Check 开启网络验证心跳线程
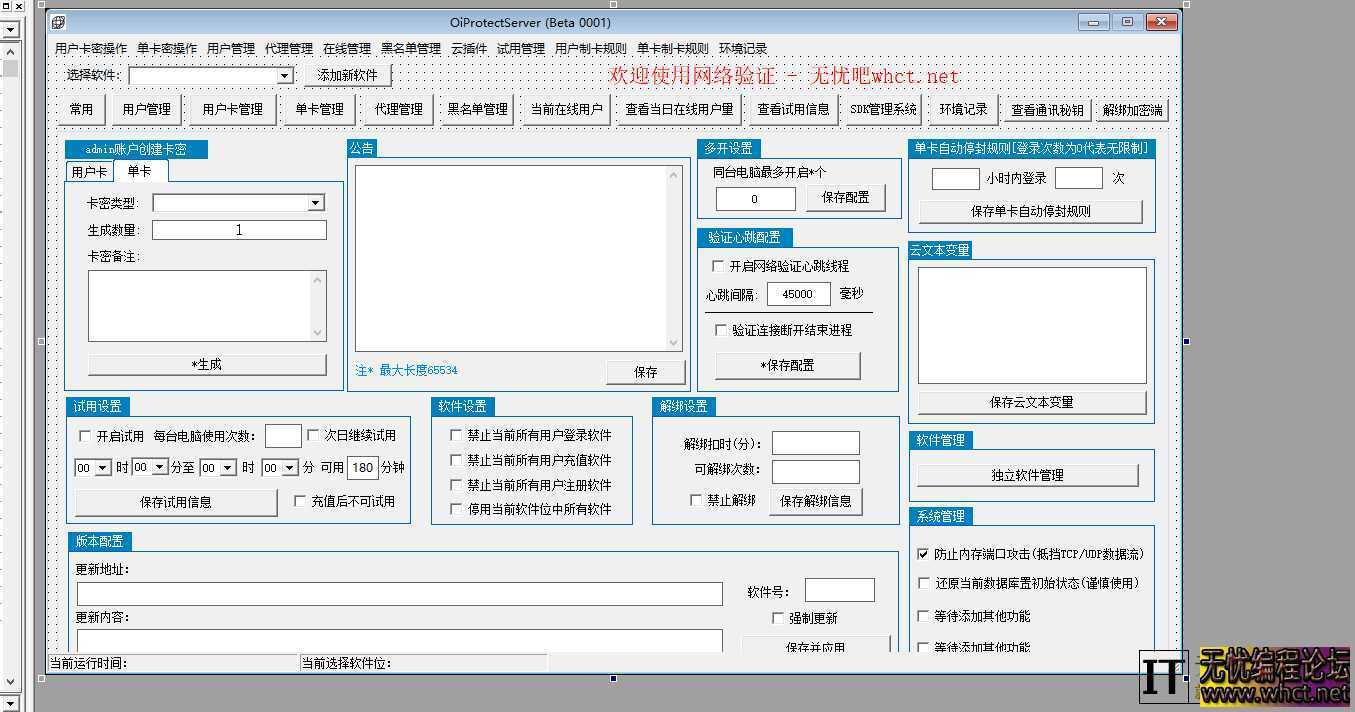This screenshot has height=712, width=1355. (x=717, y=266)
